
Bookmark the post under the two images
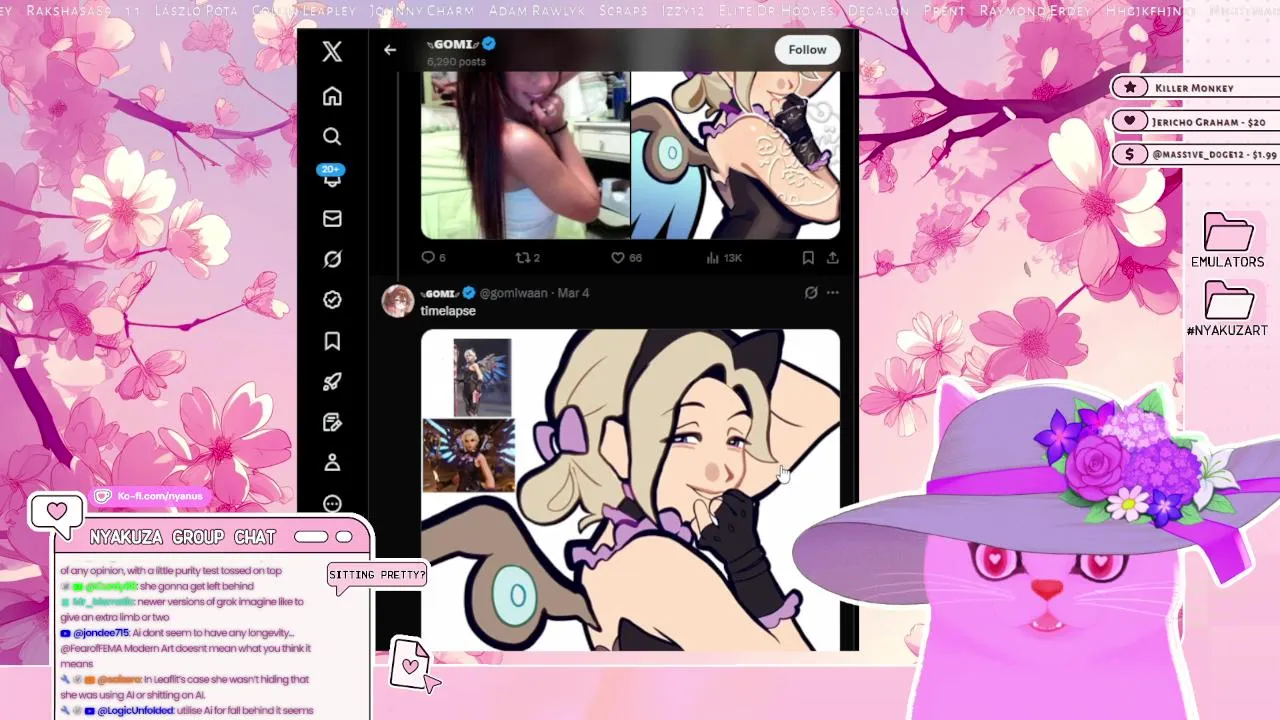808,257
